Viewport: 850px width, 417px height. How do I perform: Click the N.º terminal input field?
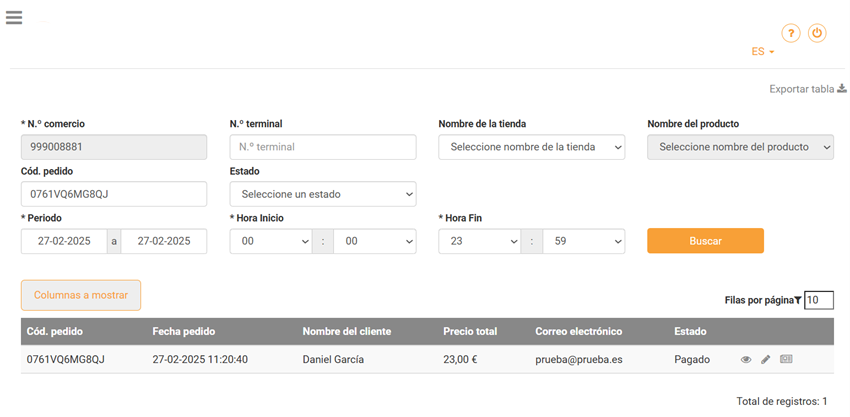[x=322, y=147]
